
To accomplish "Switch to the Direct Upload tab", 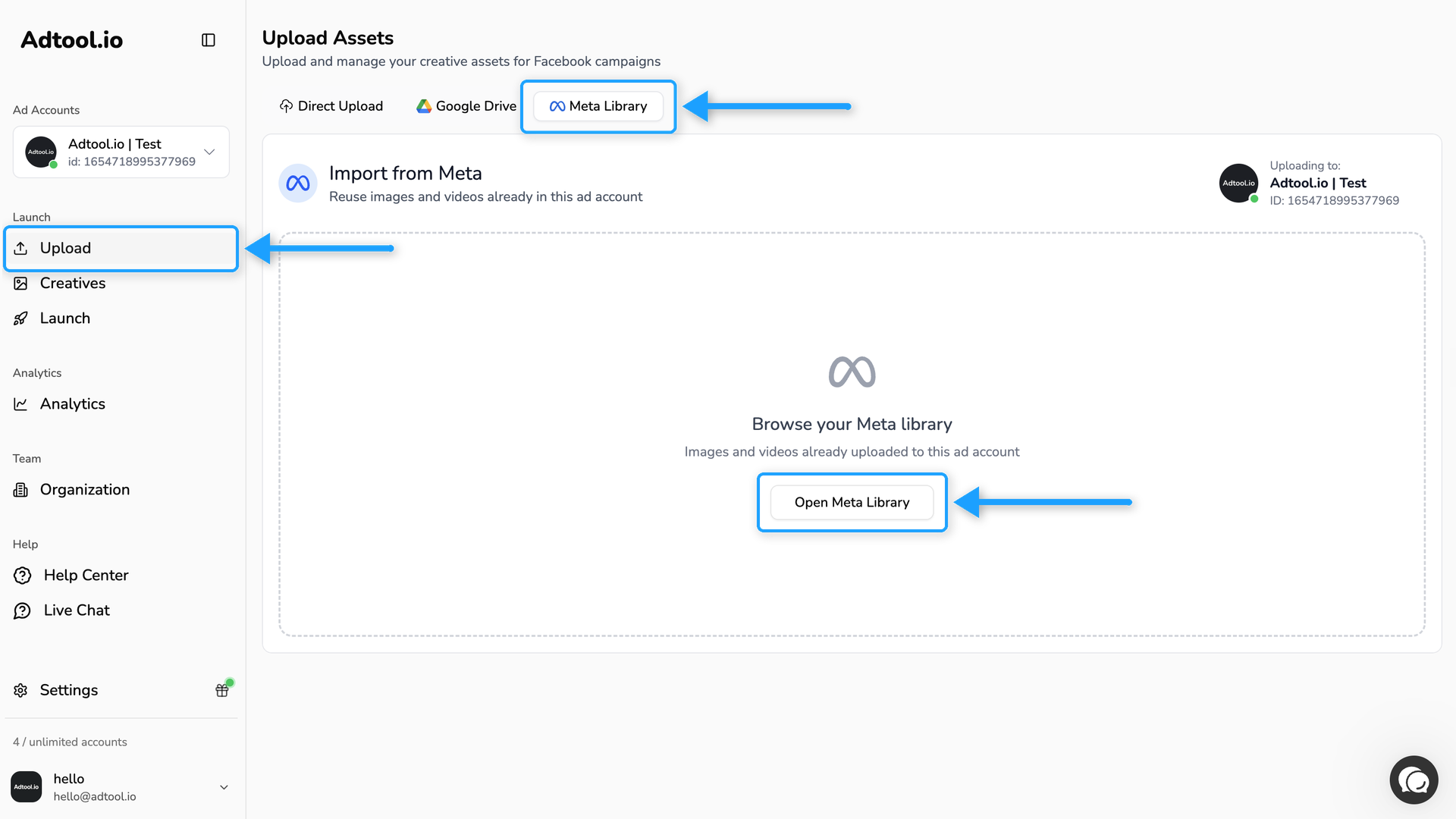I will pyautogui.click(x=331, y=106).
